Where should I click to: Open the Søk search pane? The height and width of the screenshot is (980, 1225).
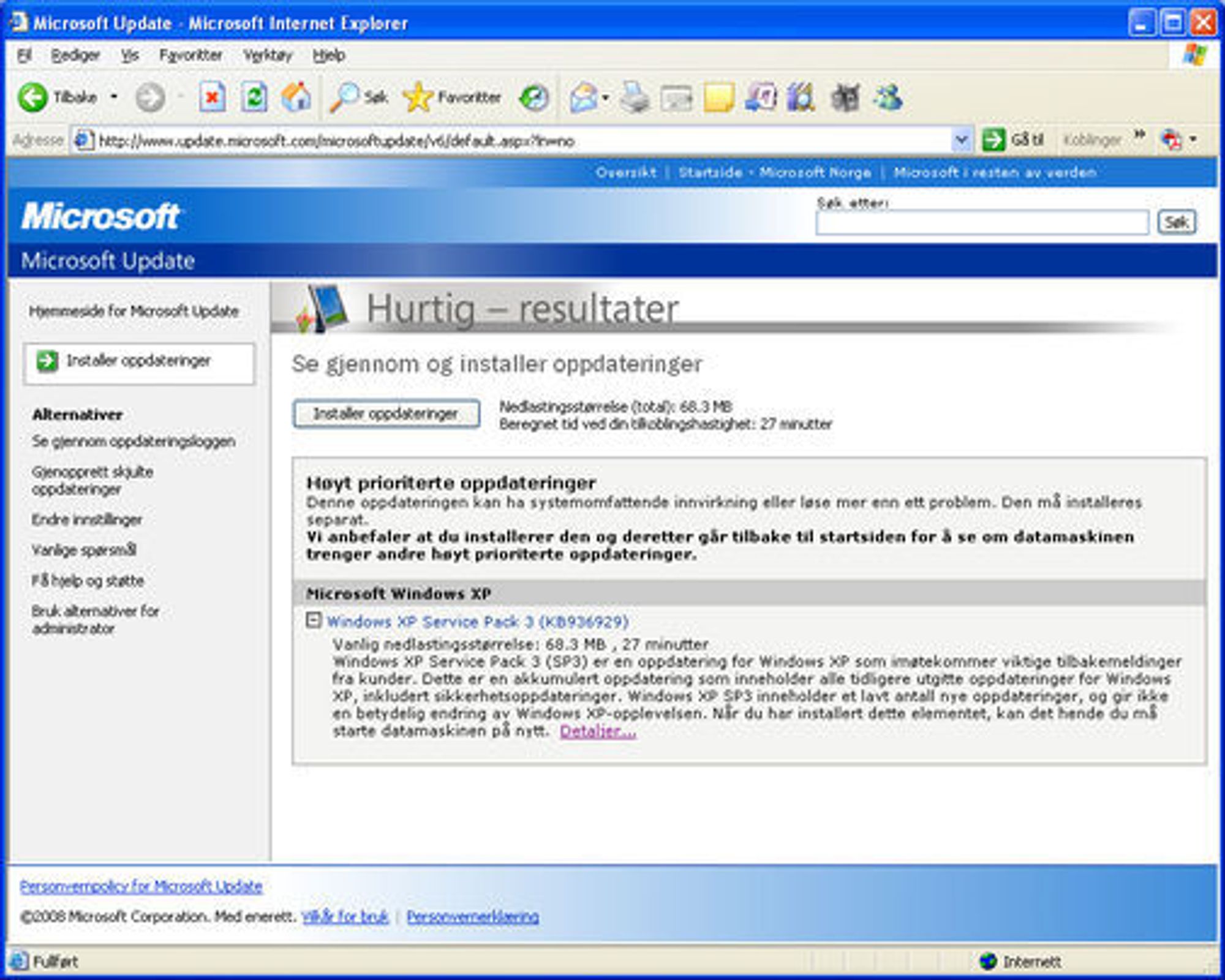tap(359, 97)
